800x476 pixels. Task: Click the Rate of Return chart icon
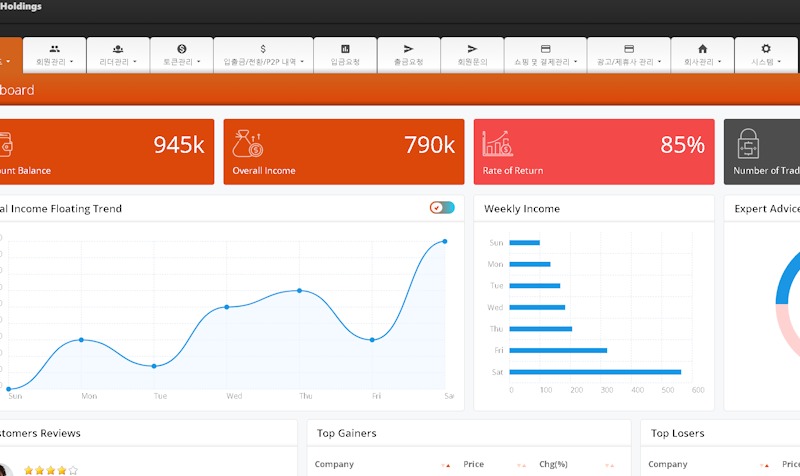[x=498, y=145]
